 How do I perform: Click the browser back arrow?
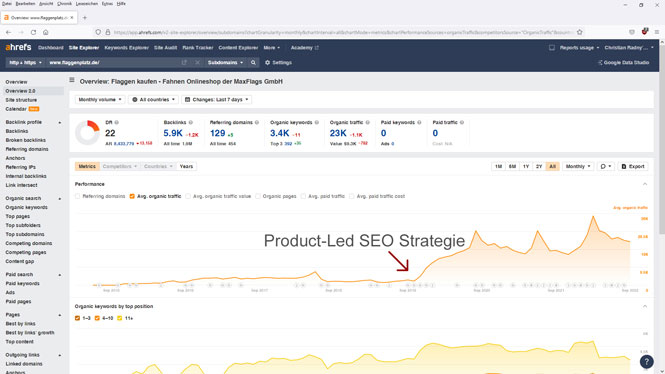coord(8,32)
